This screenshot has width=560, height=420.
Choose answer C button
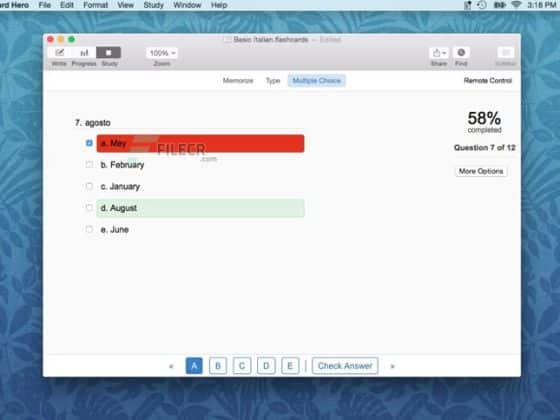click(242, 366)
